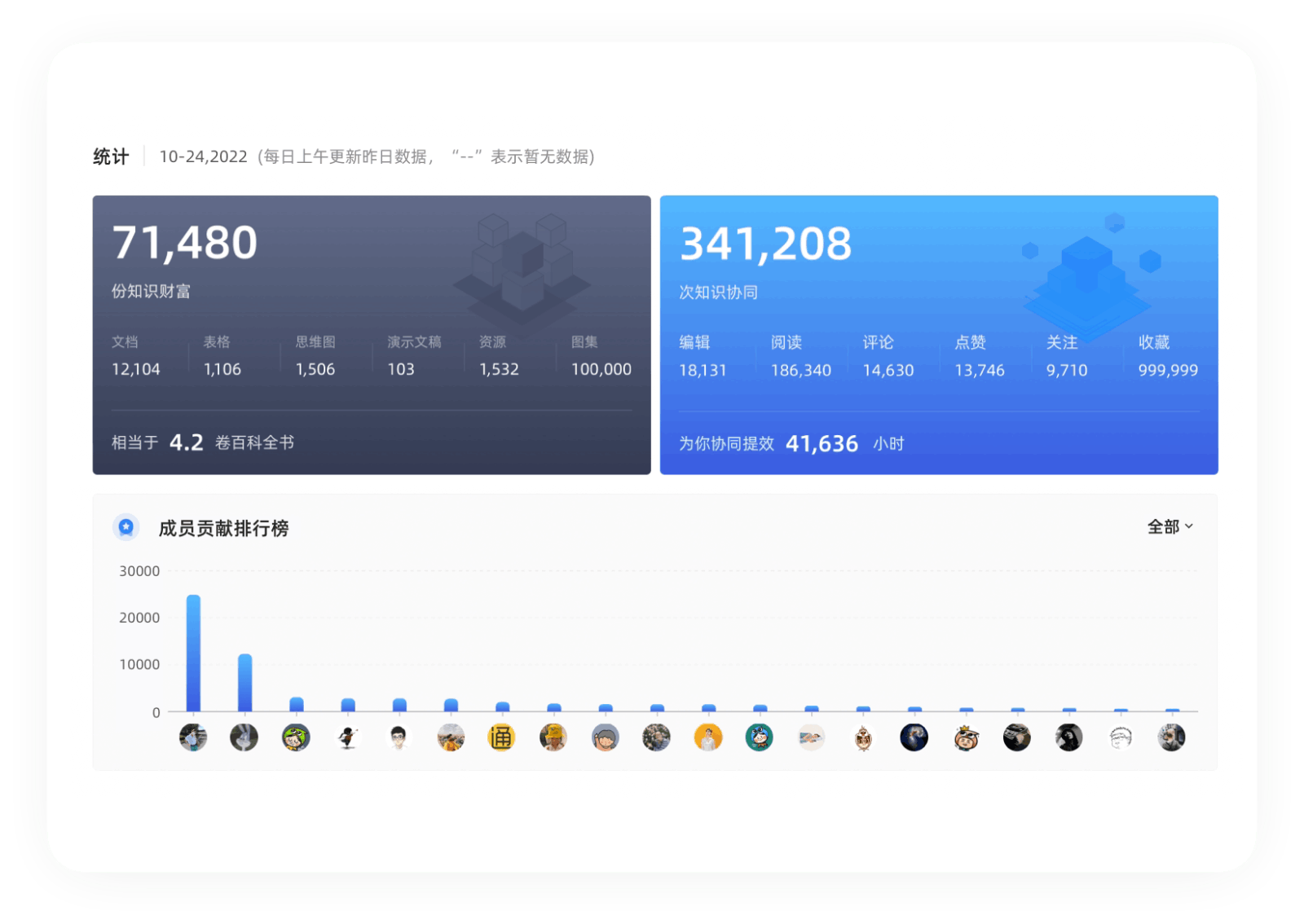The image size is (1304, 924).
Task: Click the tallest bar in contribution chart
Action: 193,653
